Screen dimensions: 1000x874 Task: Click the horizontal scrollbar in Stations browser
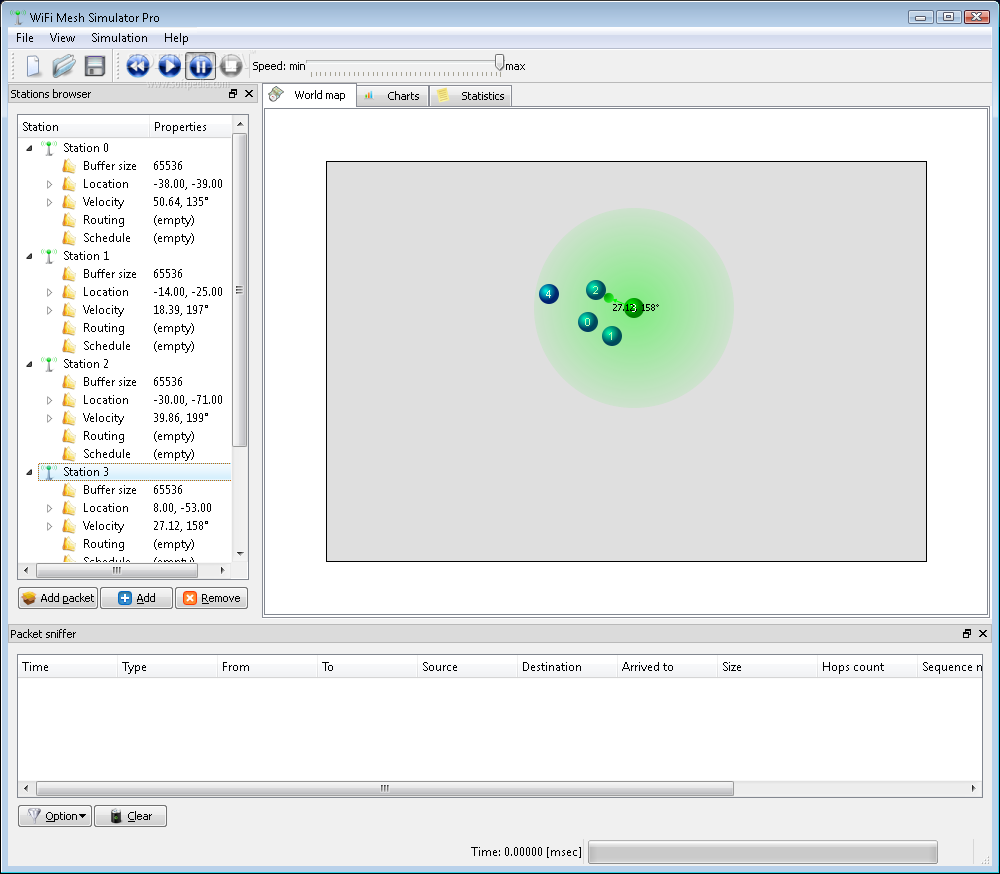(x=117, y=570)
